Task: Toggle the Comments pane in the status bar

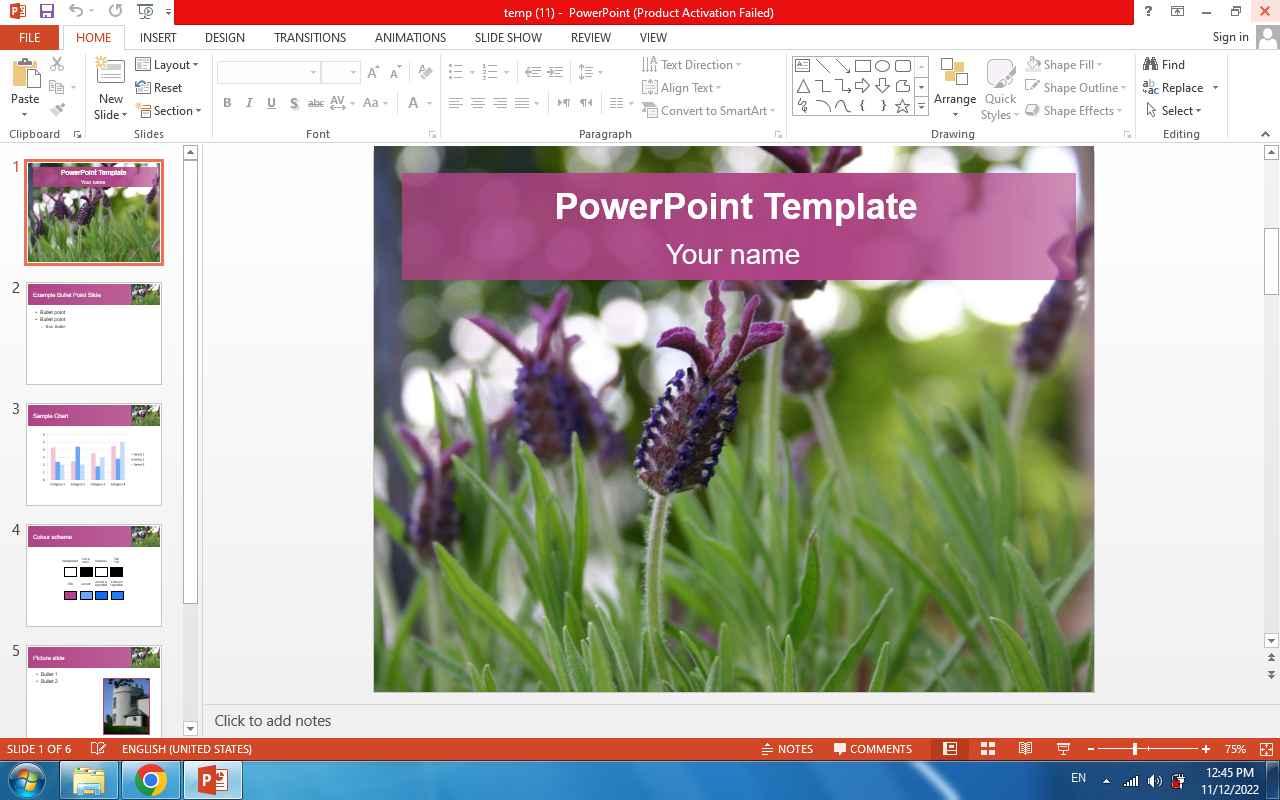Action: 873,749
